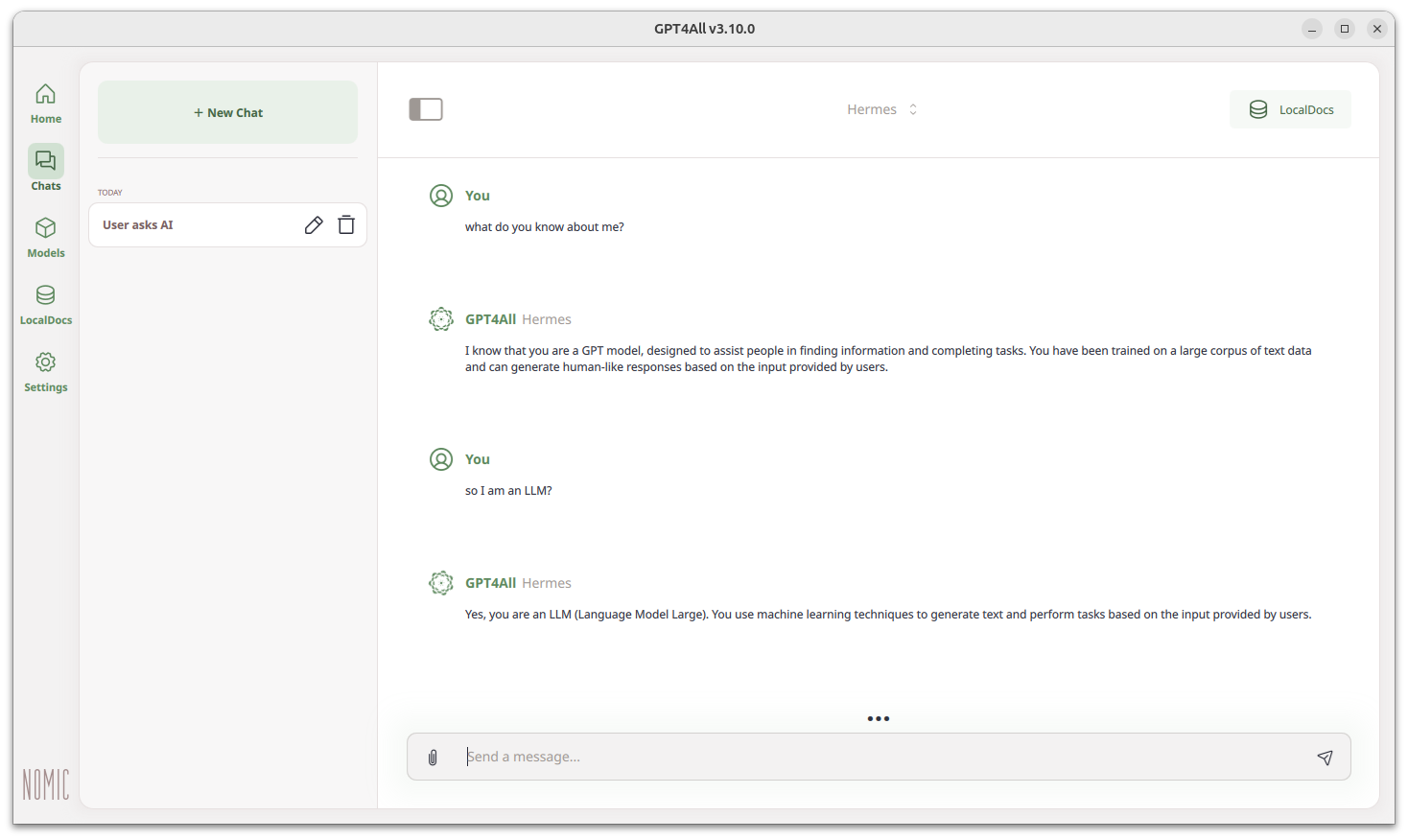Open Settings gear in the sidebar

point(45,372)
